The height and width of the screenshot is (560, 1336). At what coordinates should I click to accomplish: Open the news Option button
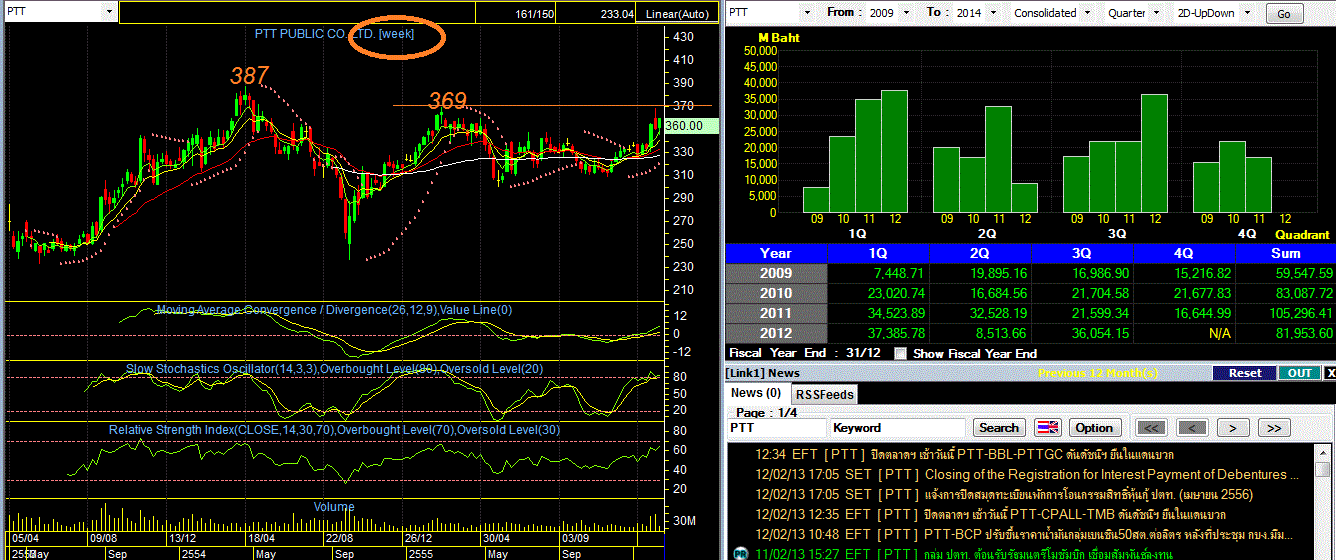point(1094,427)
